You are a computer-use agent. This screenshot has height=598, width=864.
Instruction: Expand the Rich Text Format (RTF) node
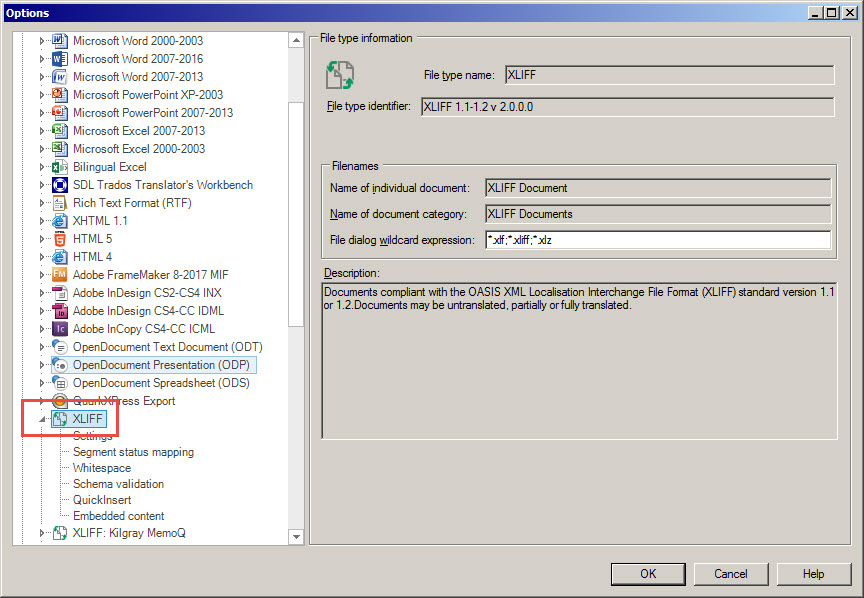point(42,203)
